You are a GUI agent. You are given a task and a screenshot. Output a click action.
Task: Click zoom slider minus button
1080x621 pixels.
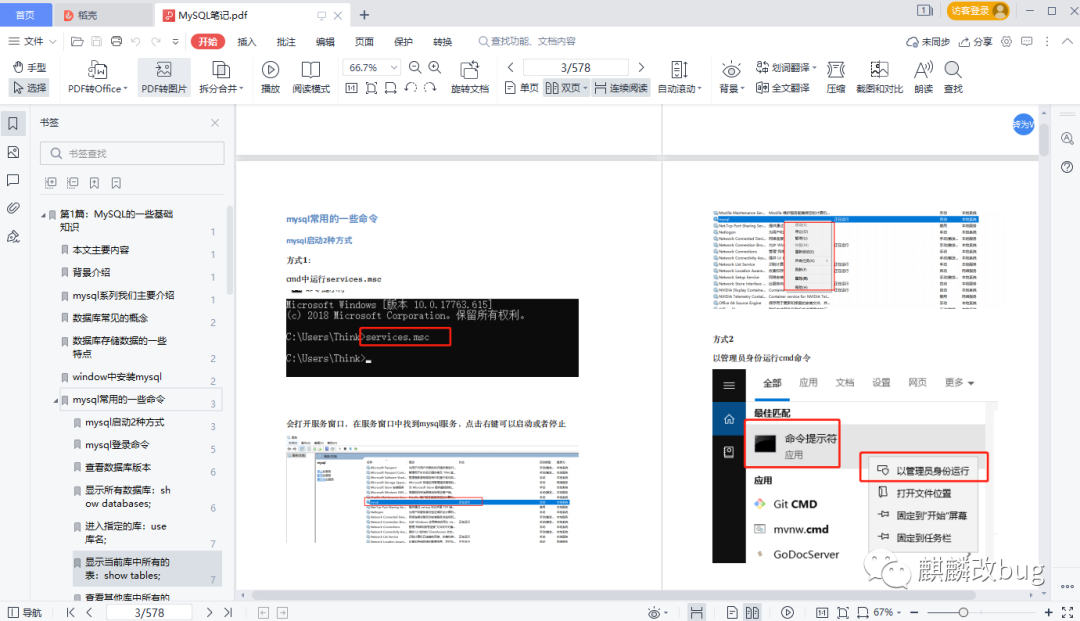(x=914, y=612)
